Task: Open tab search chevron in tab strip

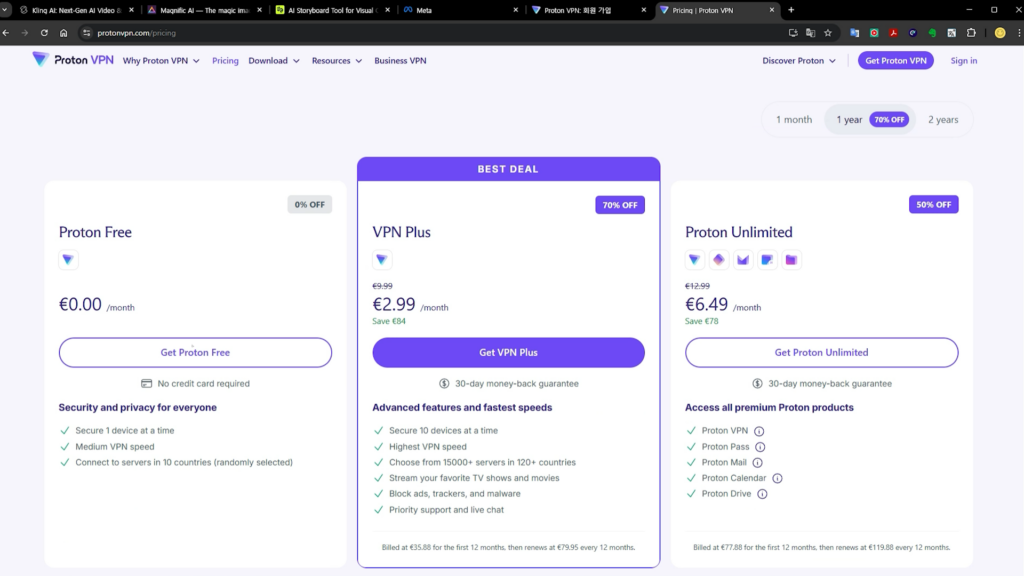Action: point(5,10)
